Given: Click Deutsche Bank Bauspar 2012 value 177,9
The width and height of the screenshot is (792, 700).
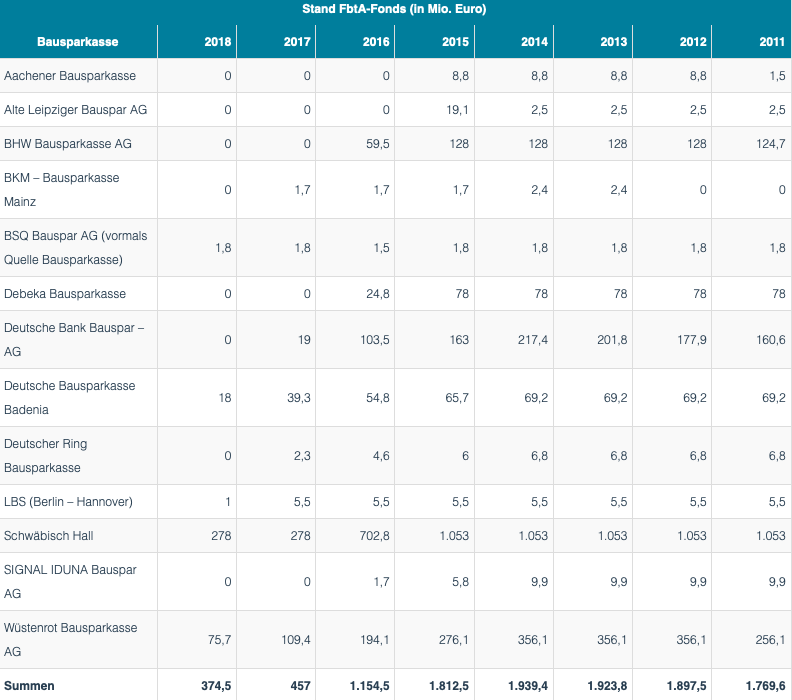Looking at the screenshot, I should click(x=692, y=340).
